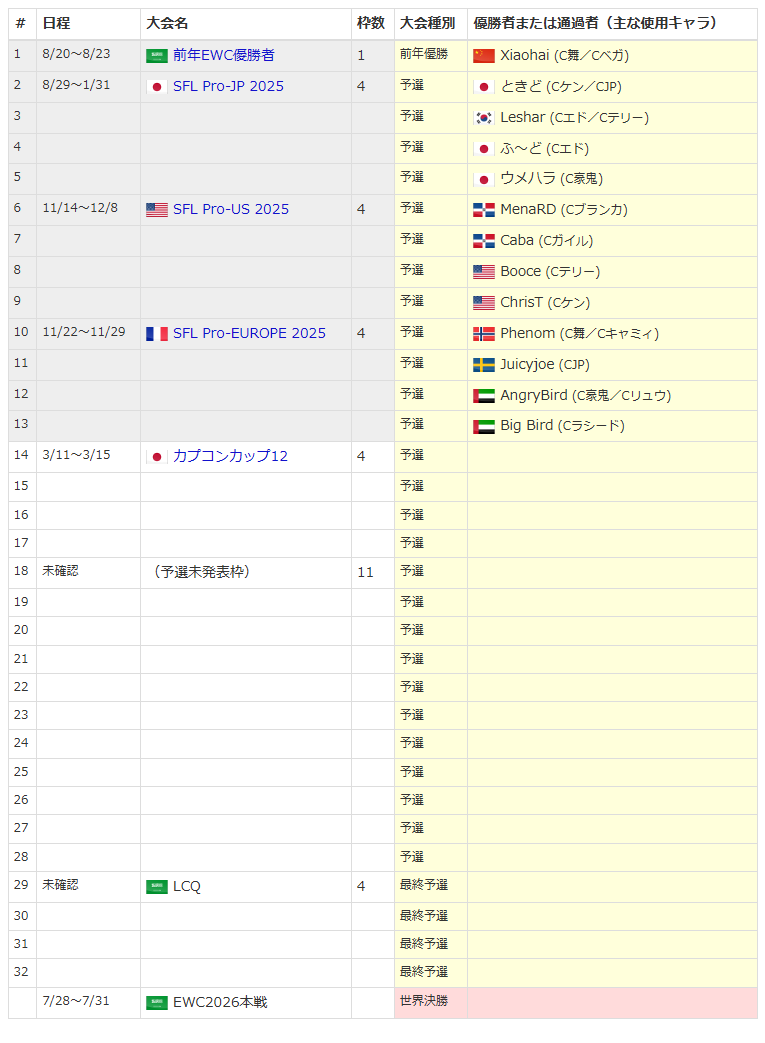765x1043 pixels.
Task: Open the カプコンカップ12 link
Action: [230, 456]
